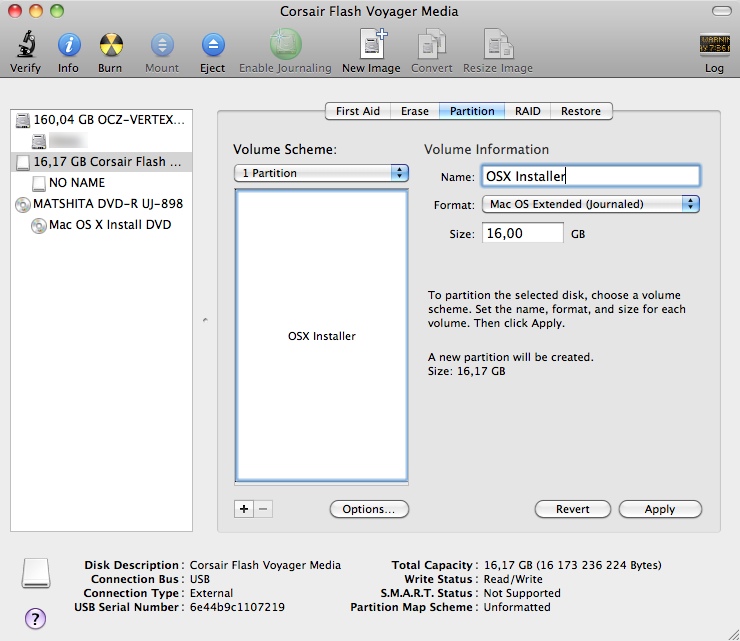Click the Convert toolbar icon
Viewport: 740px width, 641px height.
click(x=432, y=44)
